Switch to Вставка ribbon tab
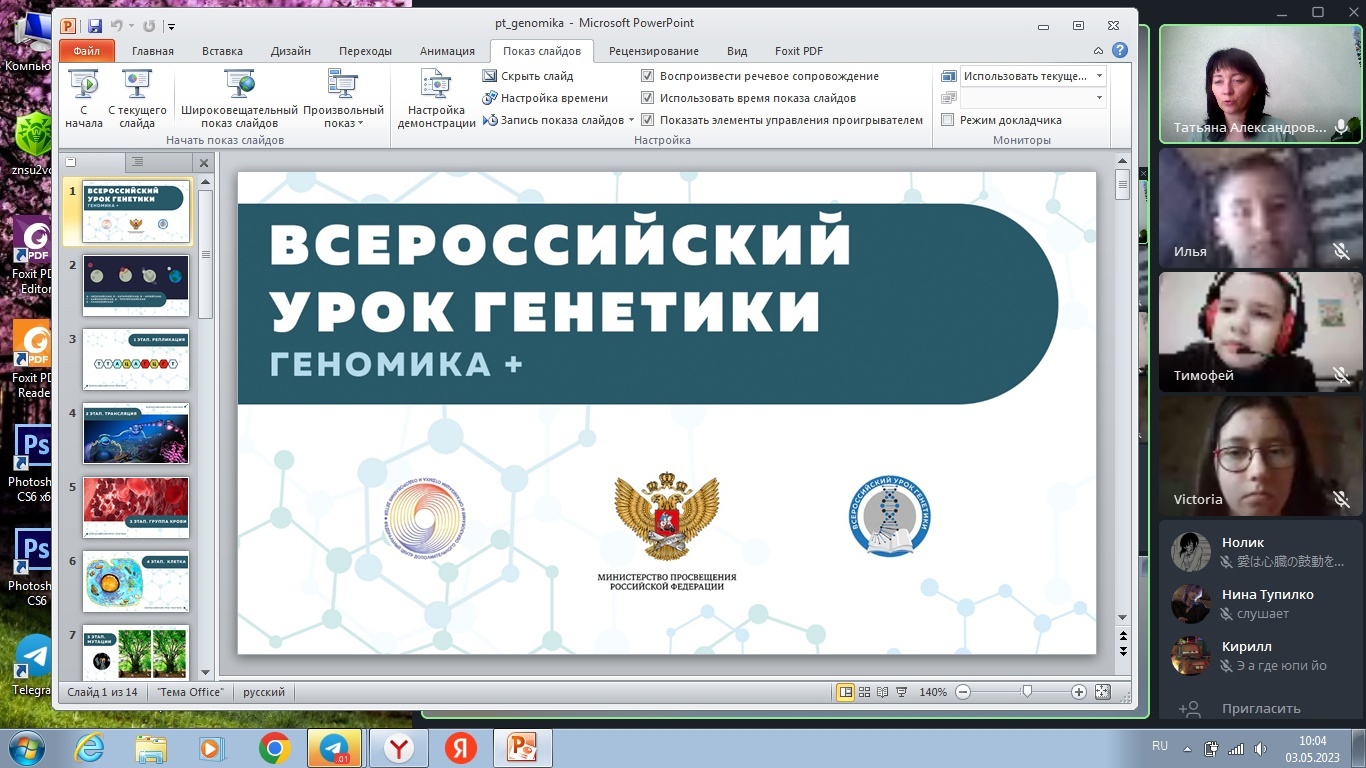Image resolution: width=1366 pixels, height=768 pixels. (x=222, y=51)
